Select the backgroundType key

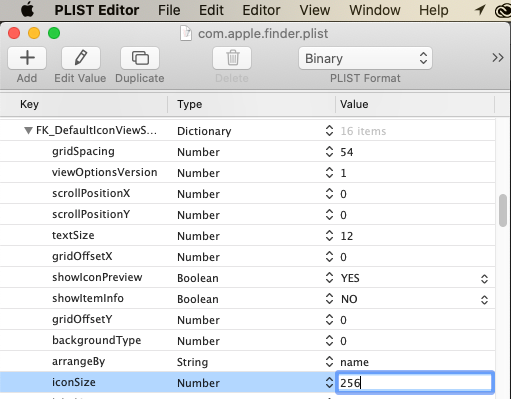pyautogui.click(x=96, y=340)
